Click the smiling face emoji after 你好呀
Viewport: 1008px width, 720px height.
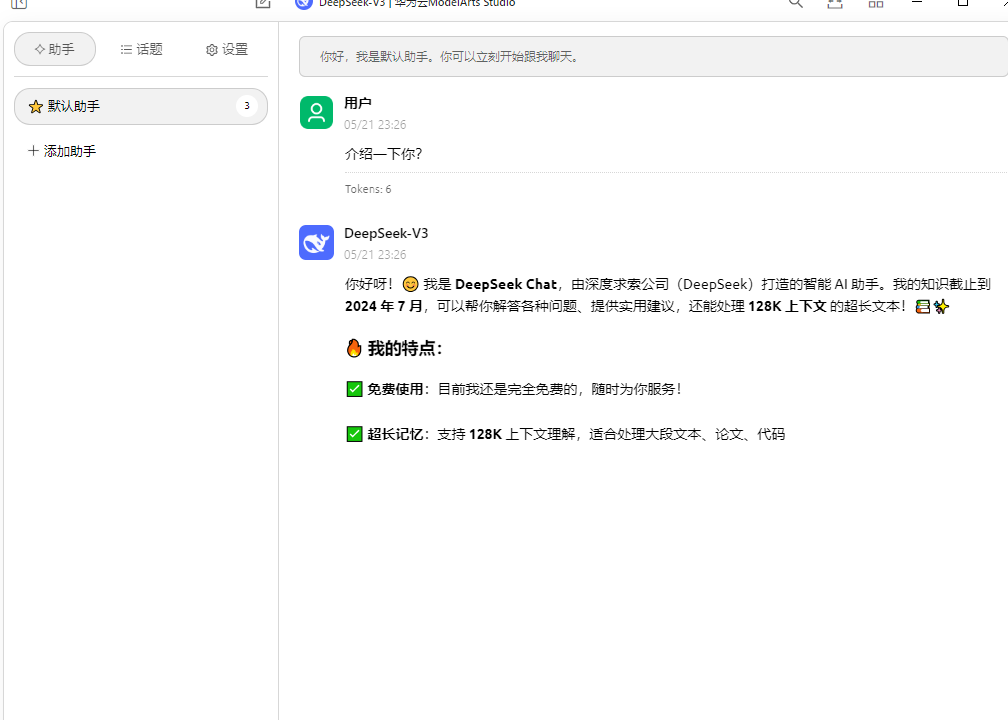410,284
